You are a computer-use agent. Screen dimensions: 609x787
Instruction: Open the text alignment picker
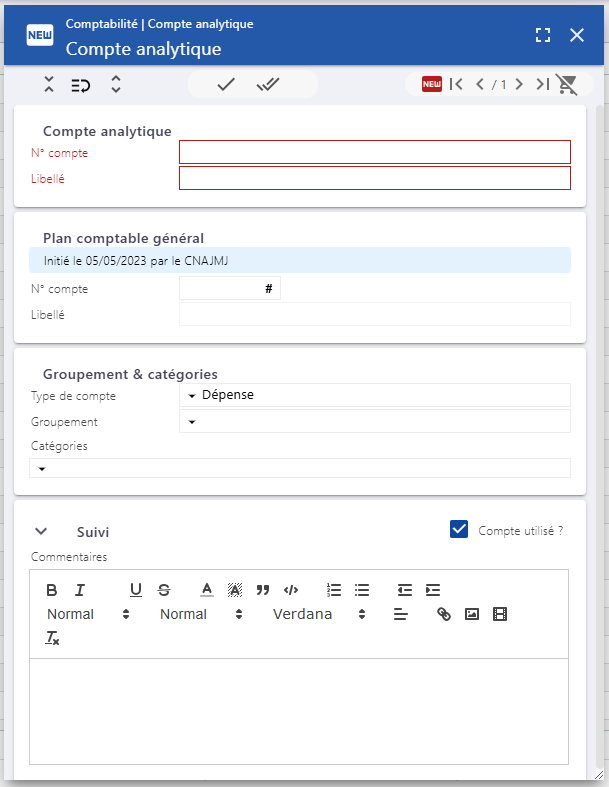point(401,614)
